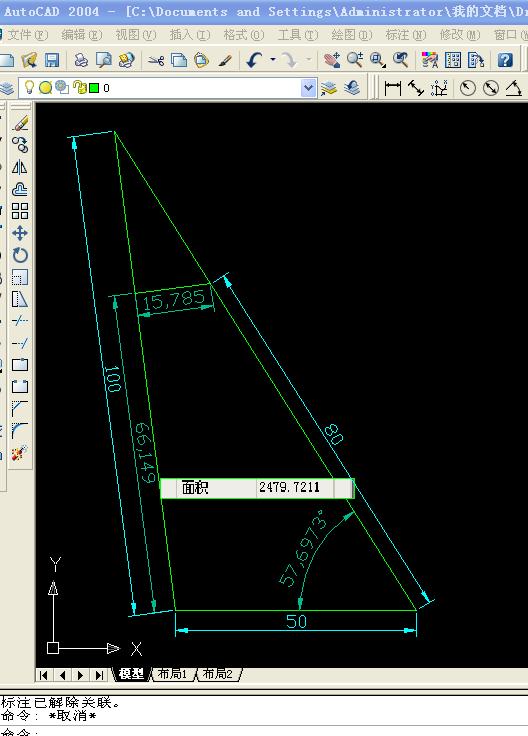Viewport: 528px width, 736px height.
Task: Click layer 0 green color swatch
Action: 94,88
